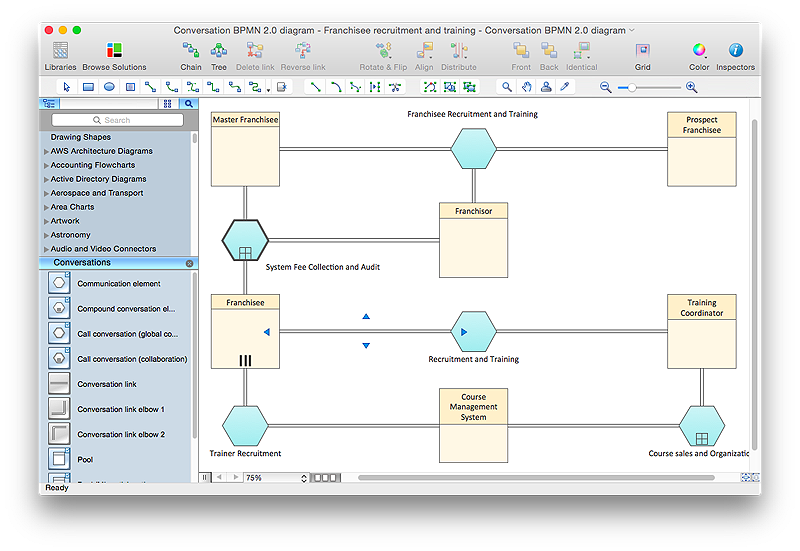
Task: Click the Master Franchisee pool
Action: pos(245,149)
